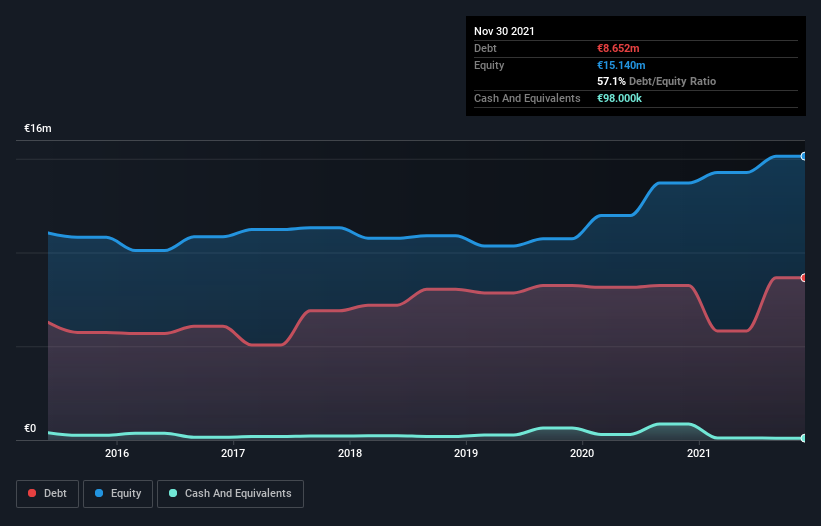This screenshot has width=821, height=526.
Task: Click the Equity row label in tooltip
Action: point(489,65)
